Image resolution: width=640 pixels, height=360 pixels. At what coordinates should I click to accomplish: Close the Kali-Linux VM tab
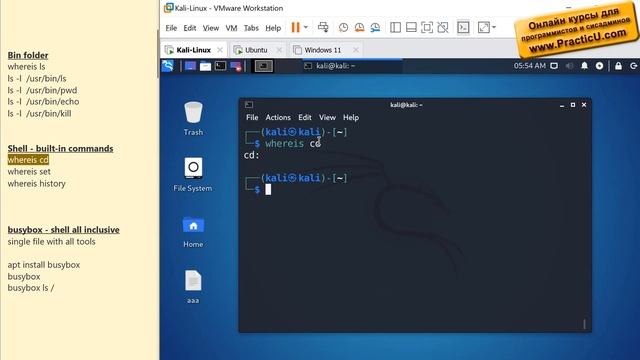point(220,50)
